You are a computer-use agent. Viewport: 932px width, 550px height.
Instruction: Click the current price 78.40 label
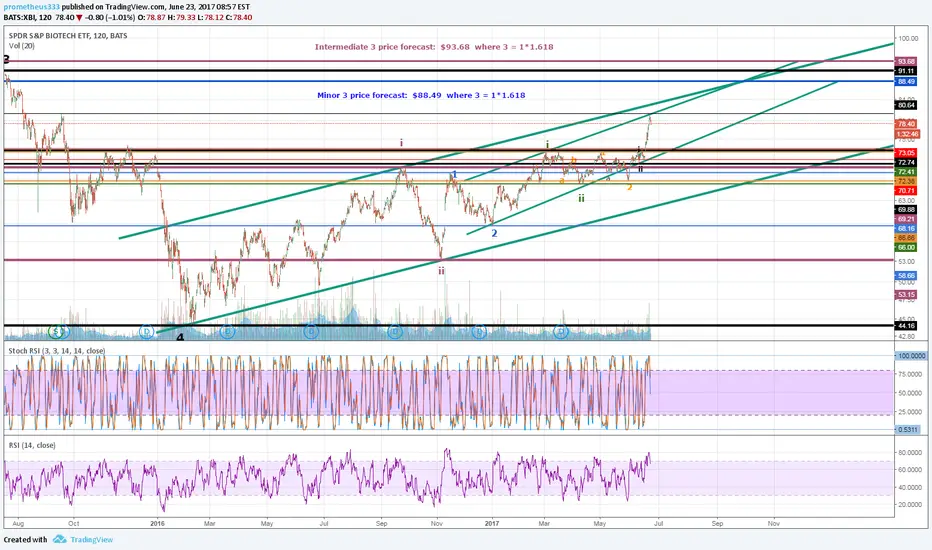[x=906, y=124]
